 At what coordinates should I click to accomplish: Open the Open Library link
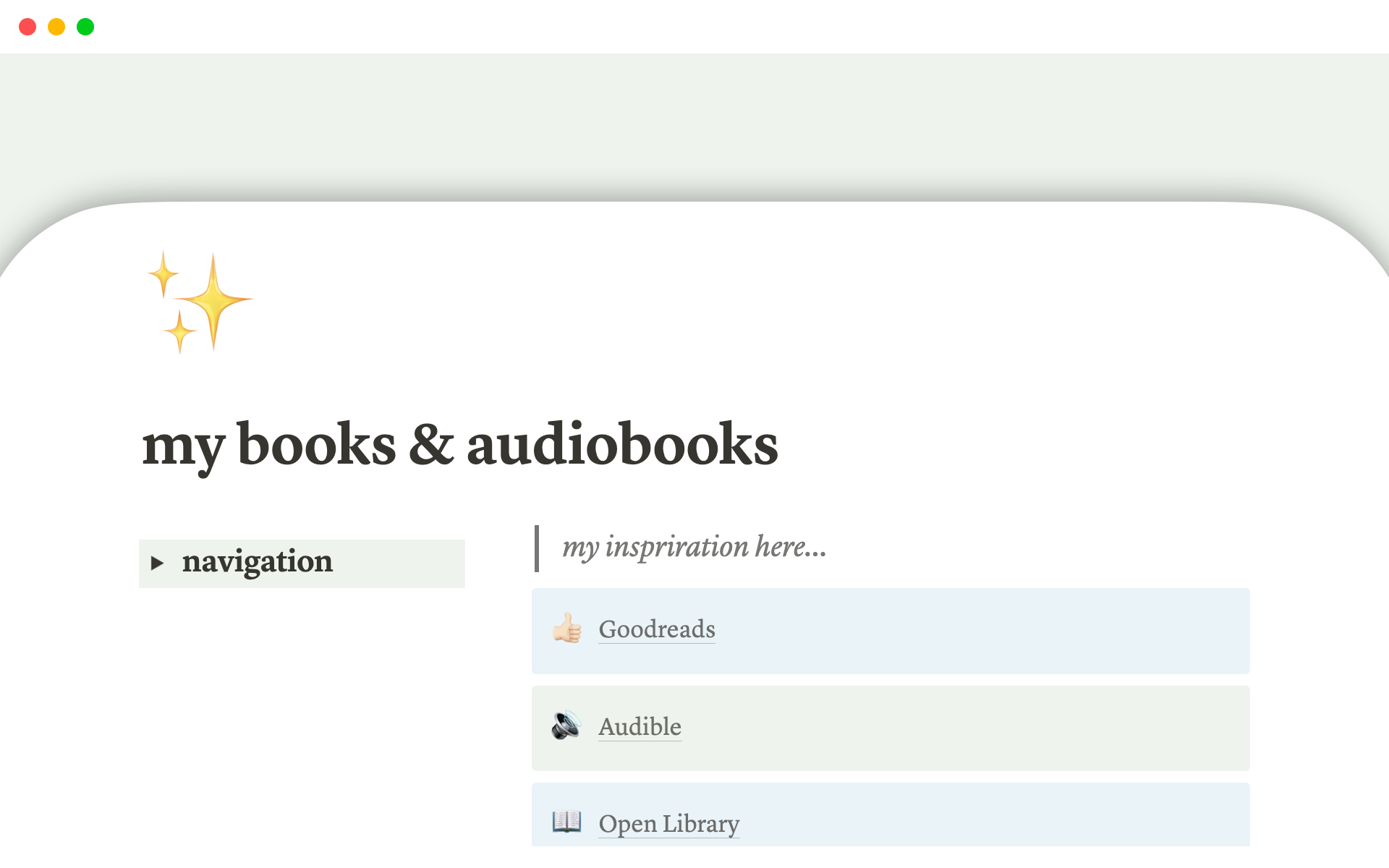coord(668,823)
